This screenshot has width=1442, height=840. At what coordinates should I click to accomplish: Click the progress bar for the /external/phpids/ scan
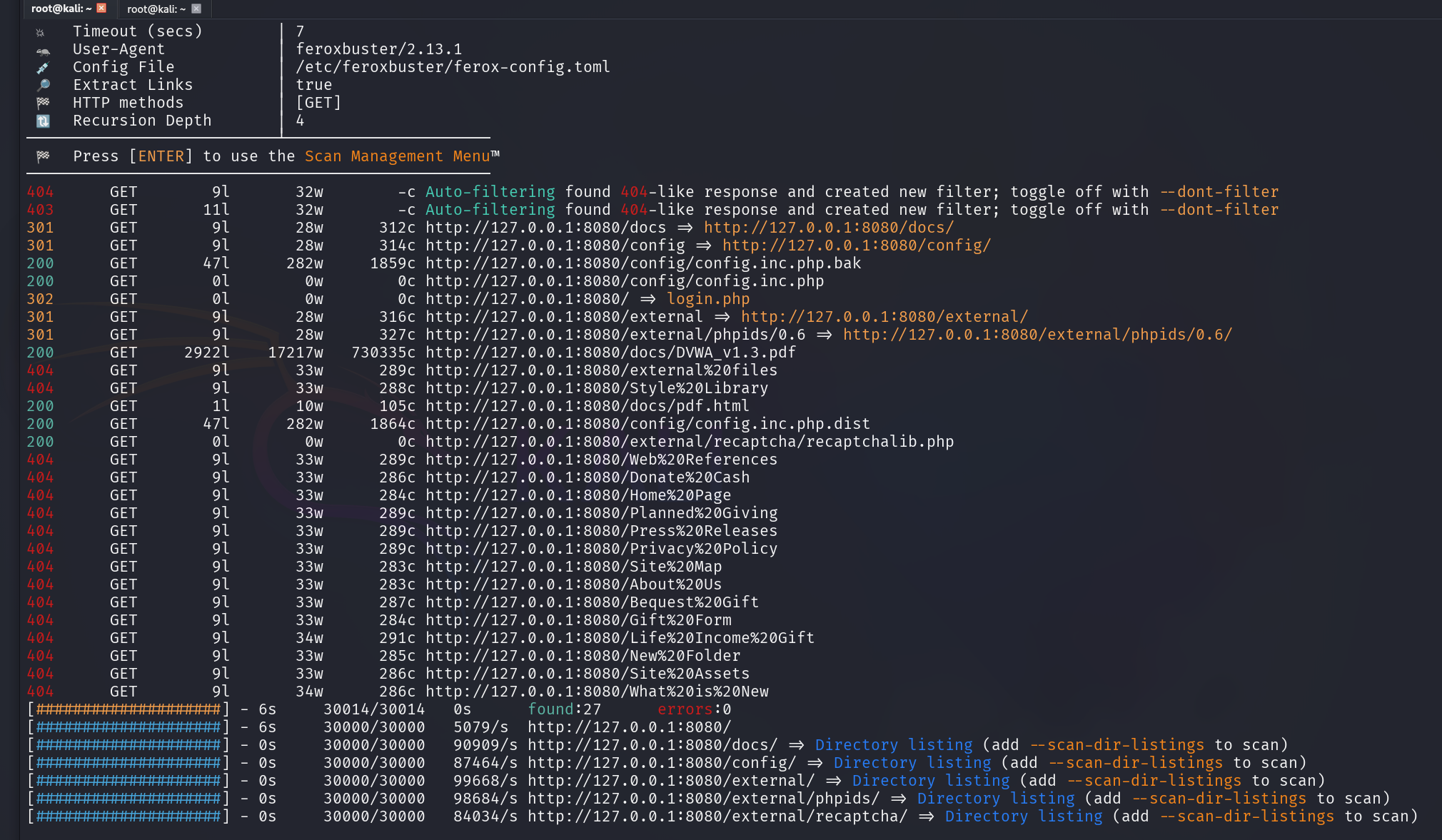[128, 799]
